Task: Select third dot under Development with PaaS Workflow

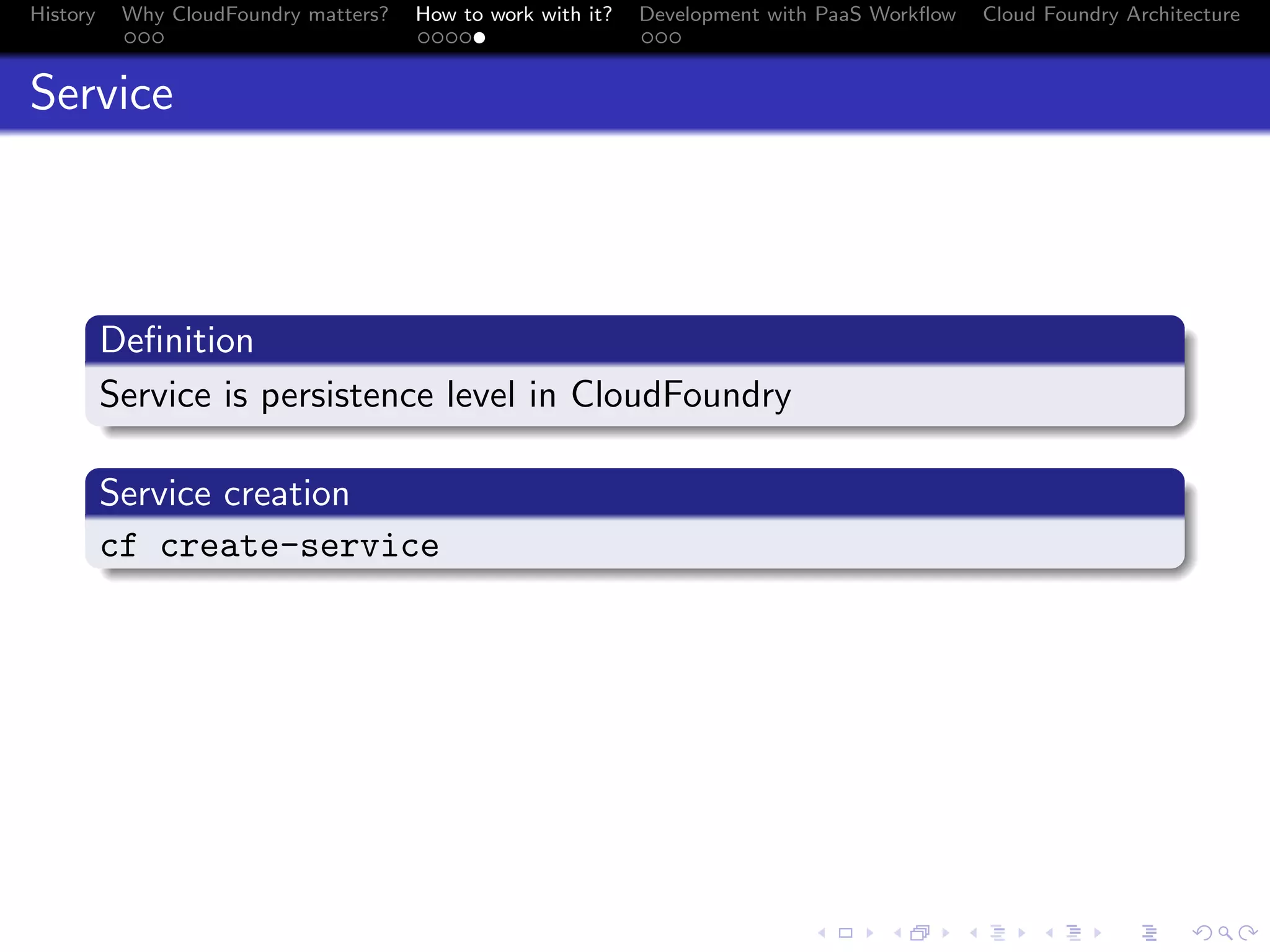Action: point(675,38)
